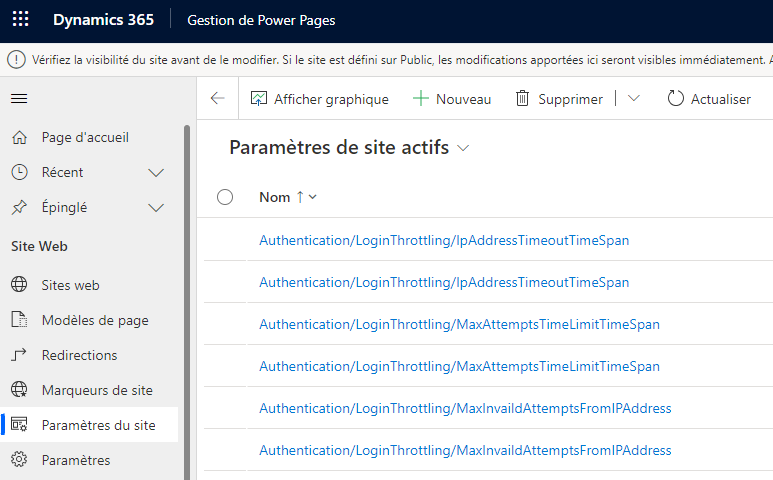773x480 pixels.
Task: Click the plus icon for Nouveau
Action: pyautogui.click(x=421, y=99)
